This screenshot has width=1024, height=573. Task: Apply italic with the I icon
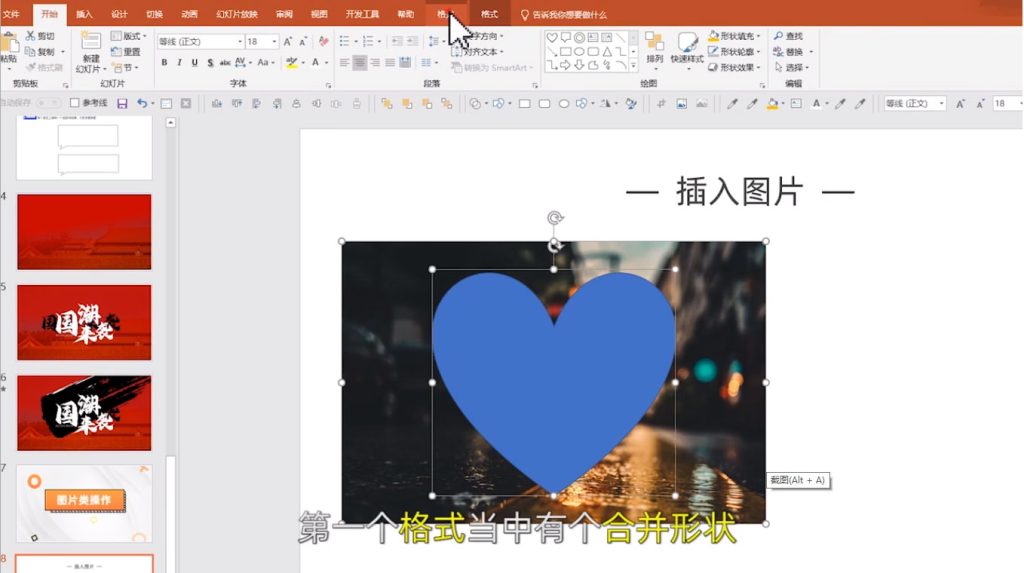179,62
